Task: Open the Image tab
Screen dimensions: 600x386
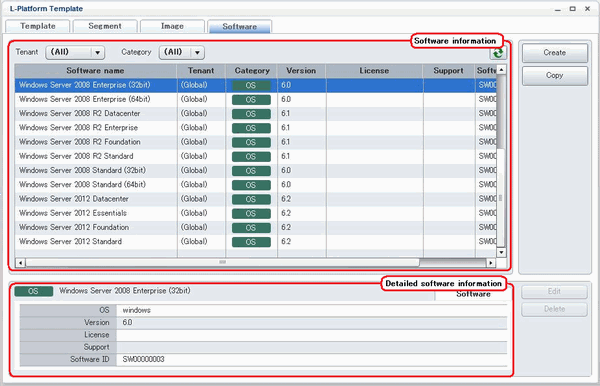Action: coord(172,26)
